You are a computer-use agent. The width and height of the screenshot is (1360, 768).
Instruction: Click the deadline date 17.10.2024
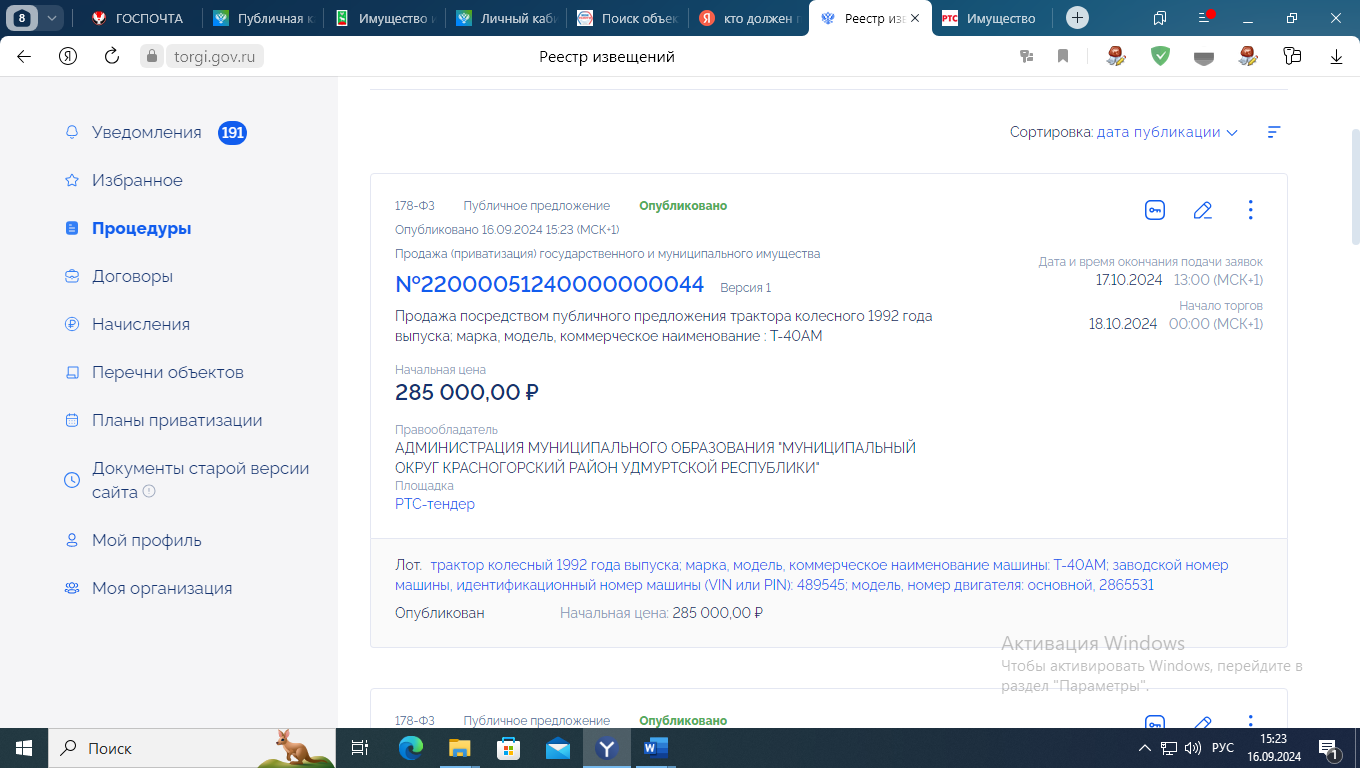click(x=1129, y=280)
